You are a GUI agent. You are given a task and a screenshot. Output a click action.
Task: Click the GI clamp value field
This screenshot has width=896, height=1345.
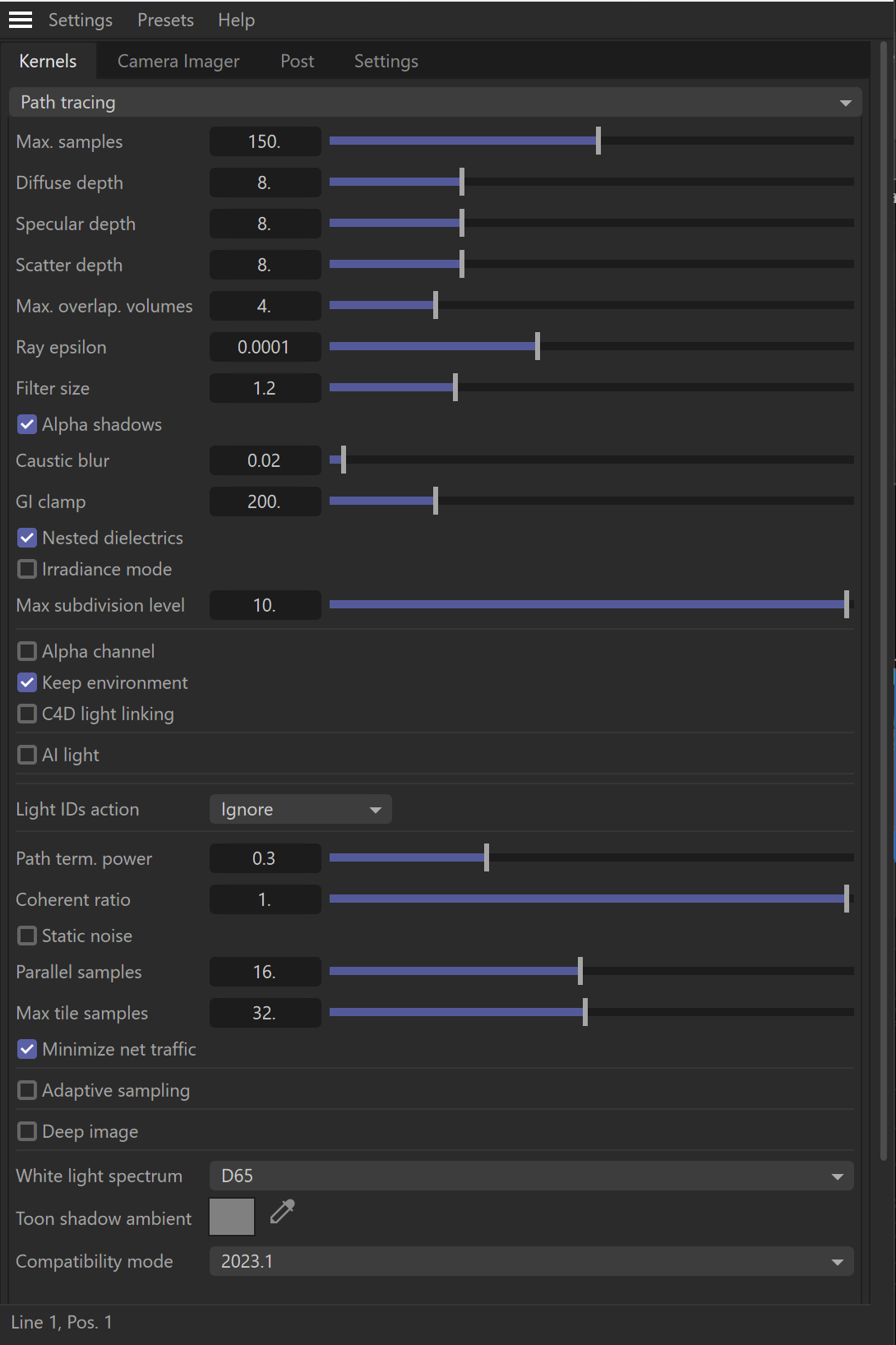265,501
